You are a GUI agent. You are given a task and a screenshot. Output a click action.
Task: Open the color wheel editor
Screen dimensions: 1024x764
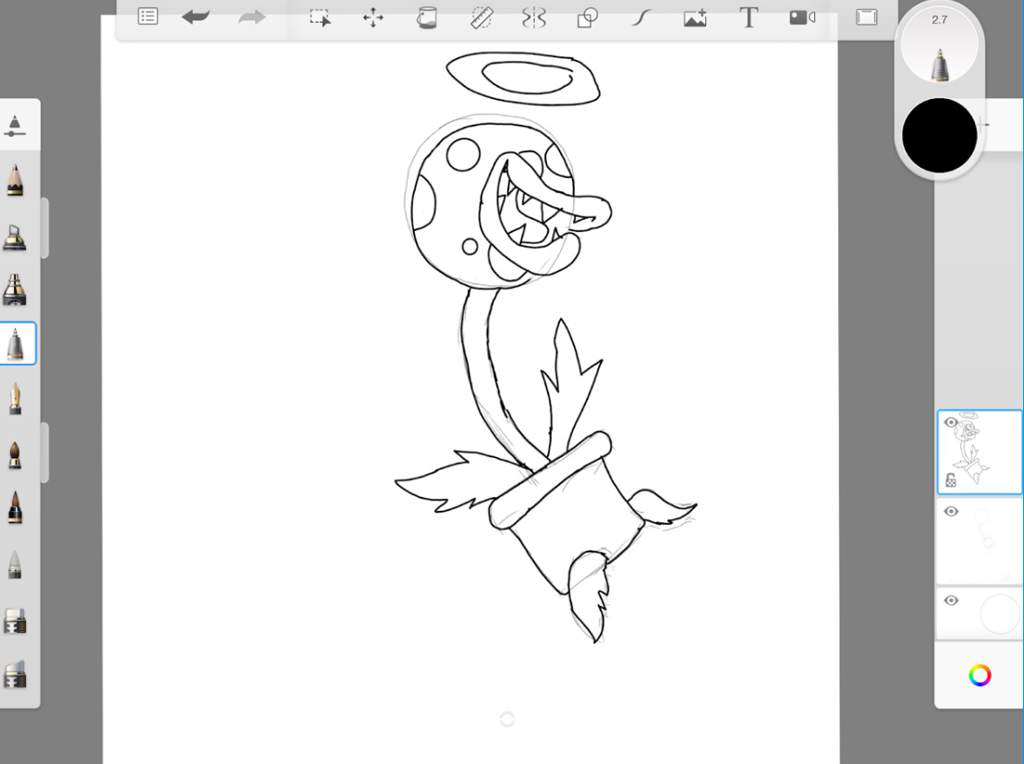[x=980, y=675]
